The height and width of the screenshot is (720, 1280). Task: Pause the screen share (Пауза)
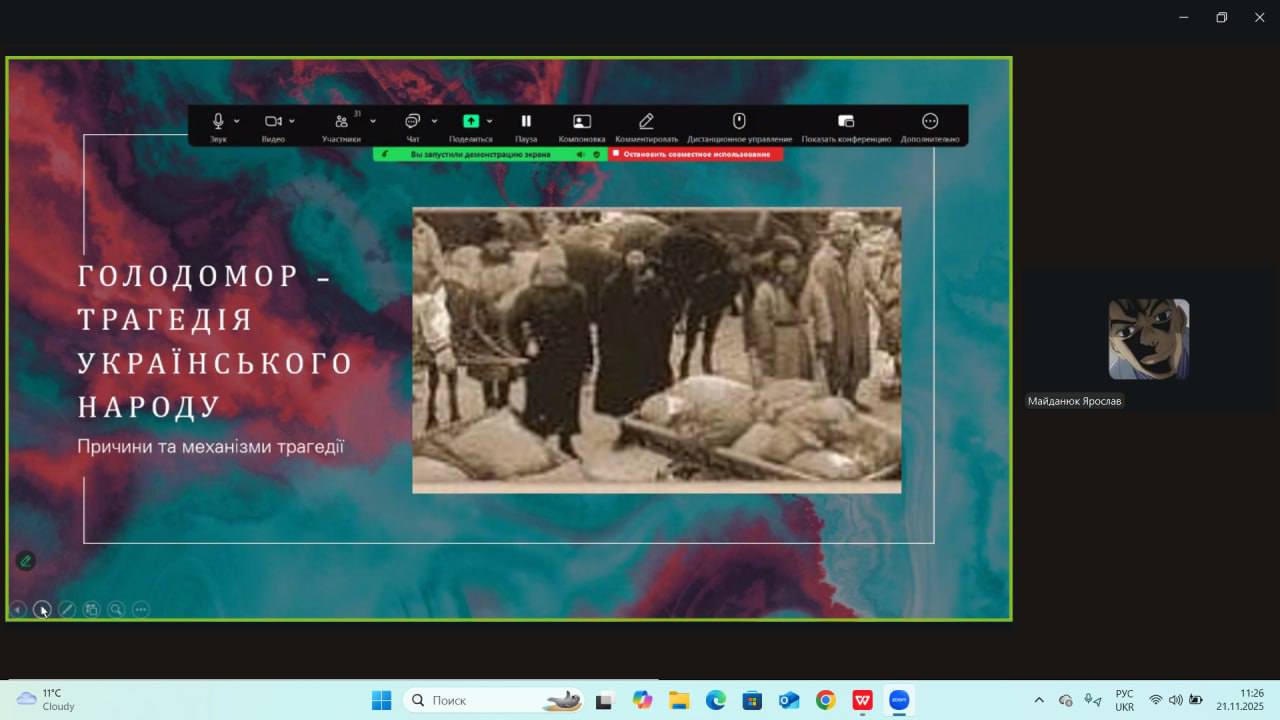[x=526, y=122]
